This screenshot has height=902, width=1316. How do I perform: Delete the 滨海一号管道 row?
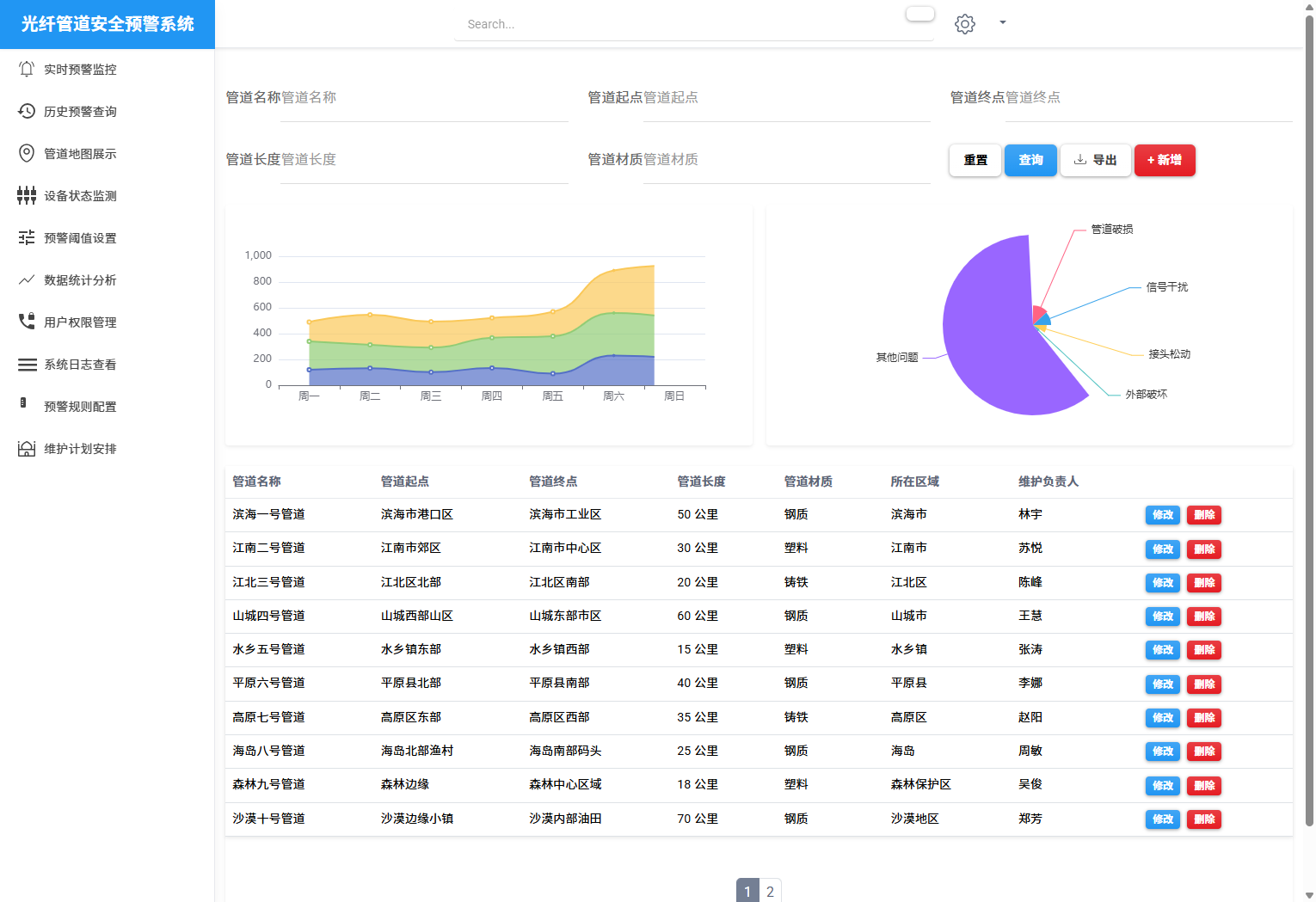pos(1203,515)
